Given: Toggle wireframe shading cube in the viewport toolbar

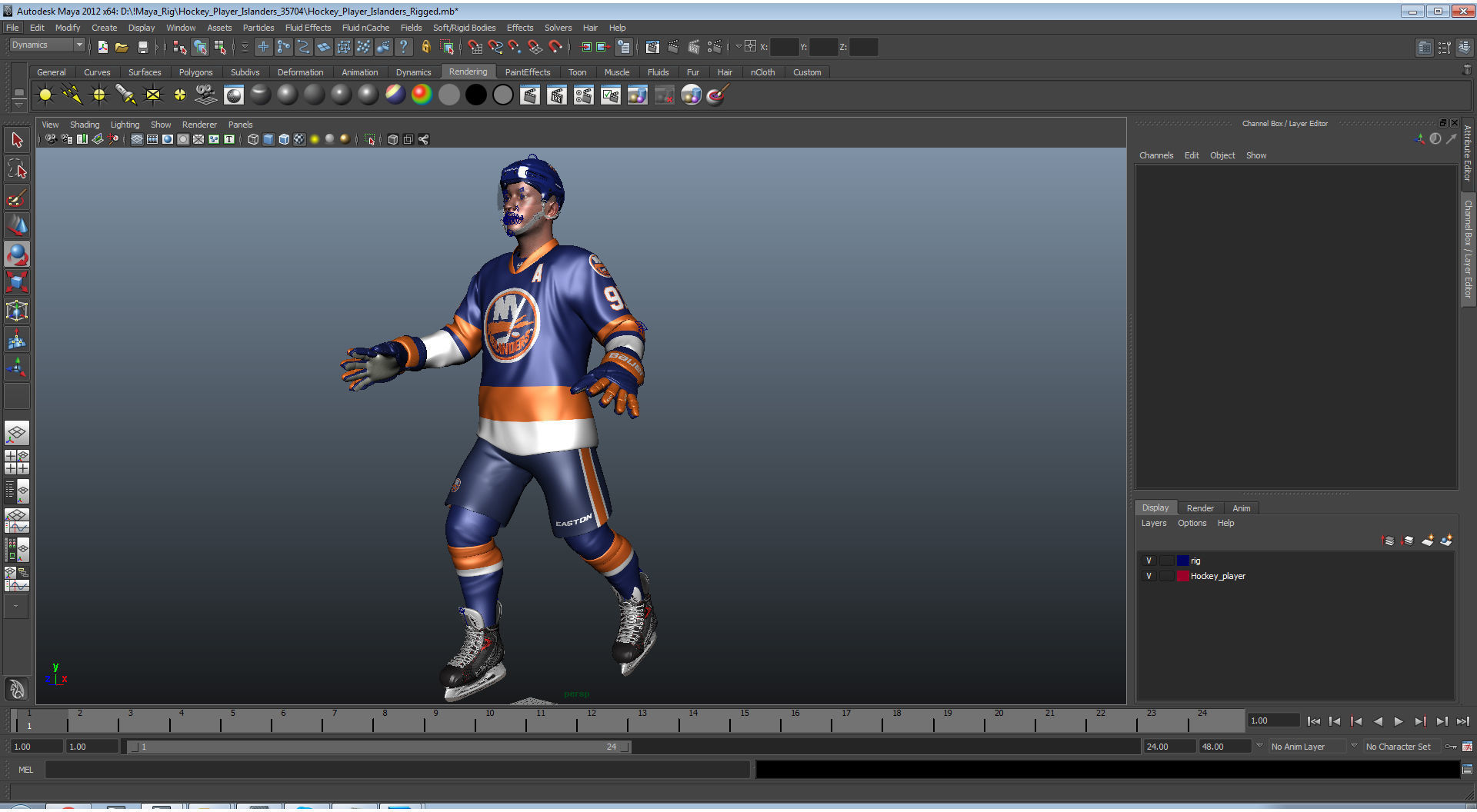Looking at the screenshot, I should point(253,139).
